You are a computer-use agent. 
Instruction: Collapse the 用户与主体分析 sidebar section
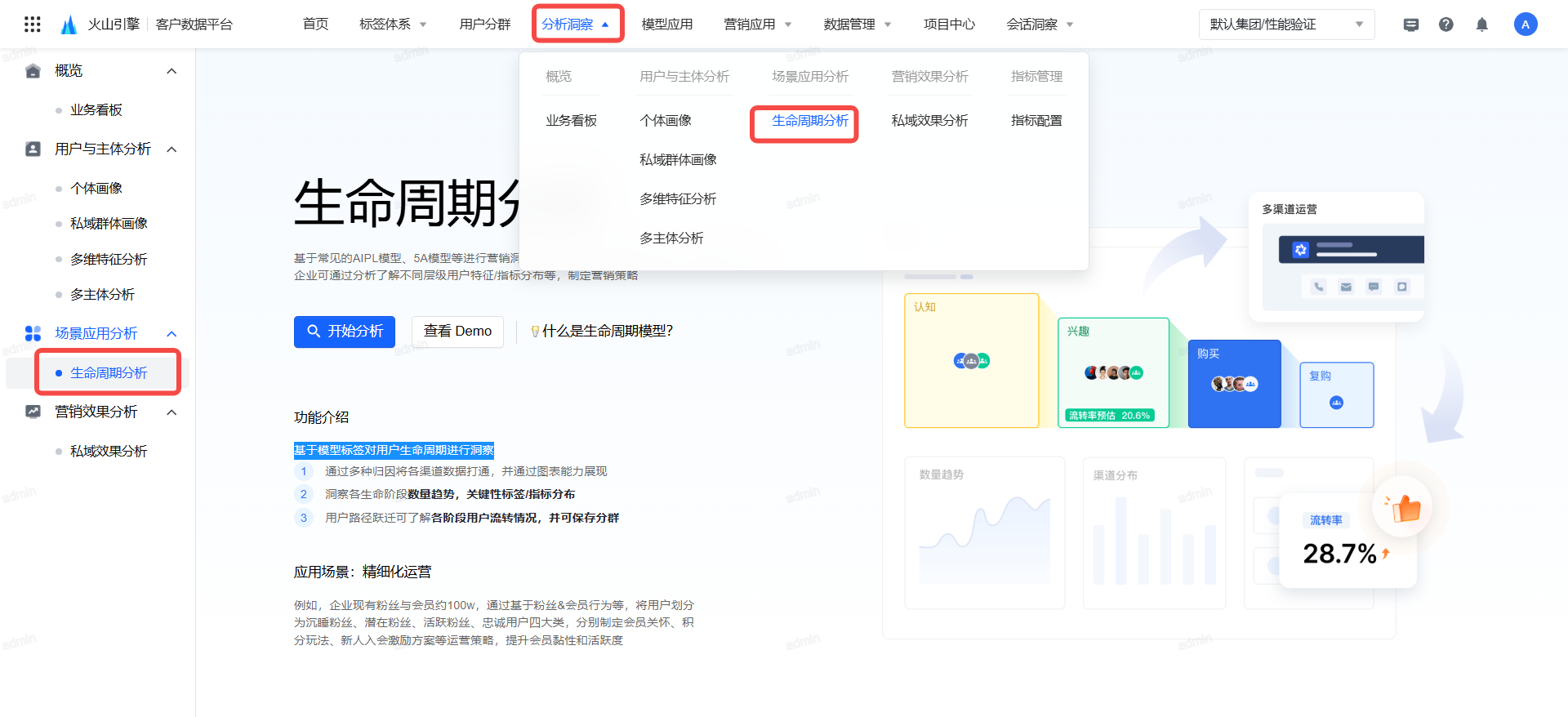pos(171,149)
